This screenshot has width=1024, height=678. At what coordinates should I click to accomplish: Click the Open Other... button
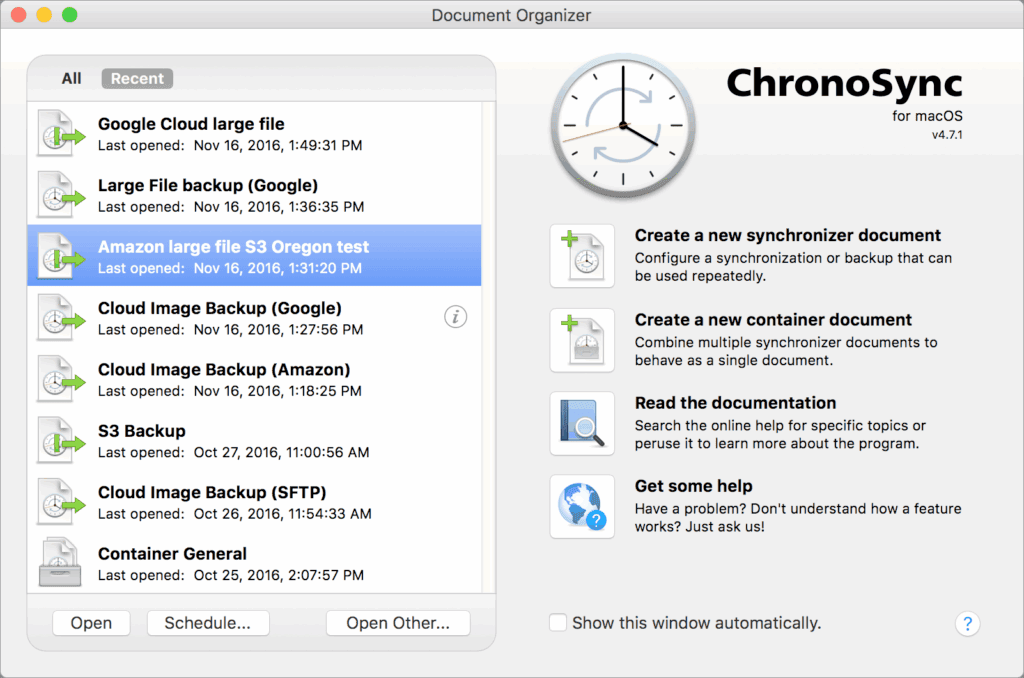[x=398, y=623]
